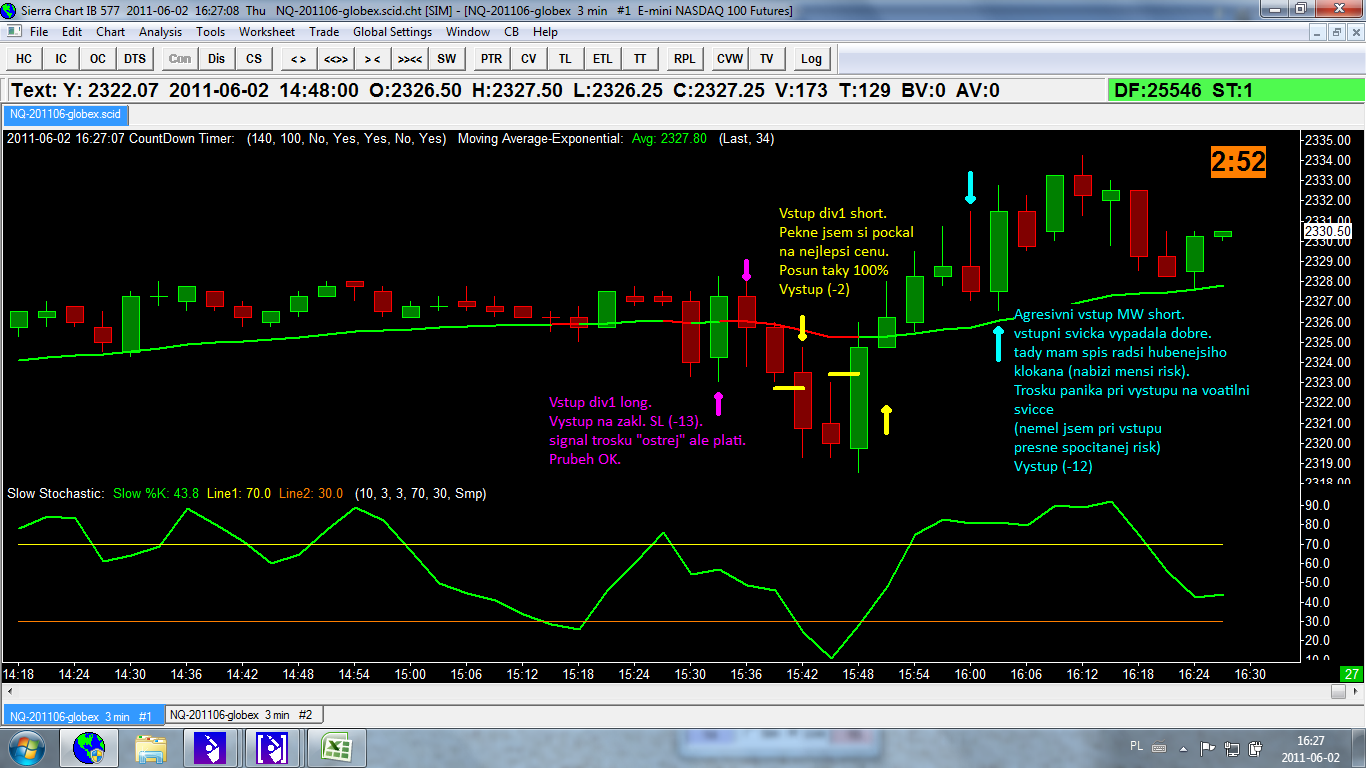The height and width of the screenshot is (768, 1366).
Task: Switch to NQ-201106-globex 3 min #1 tab
Action: [81, 716]
